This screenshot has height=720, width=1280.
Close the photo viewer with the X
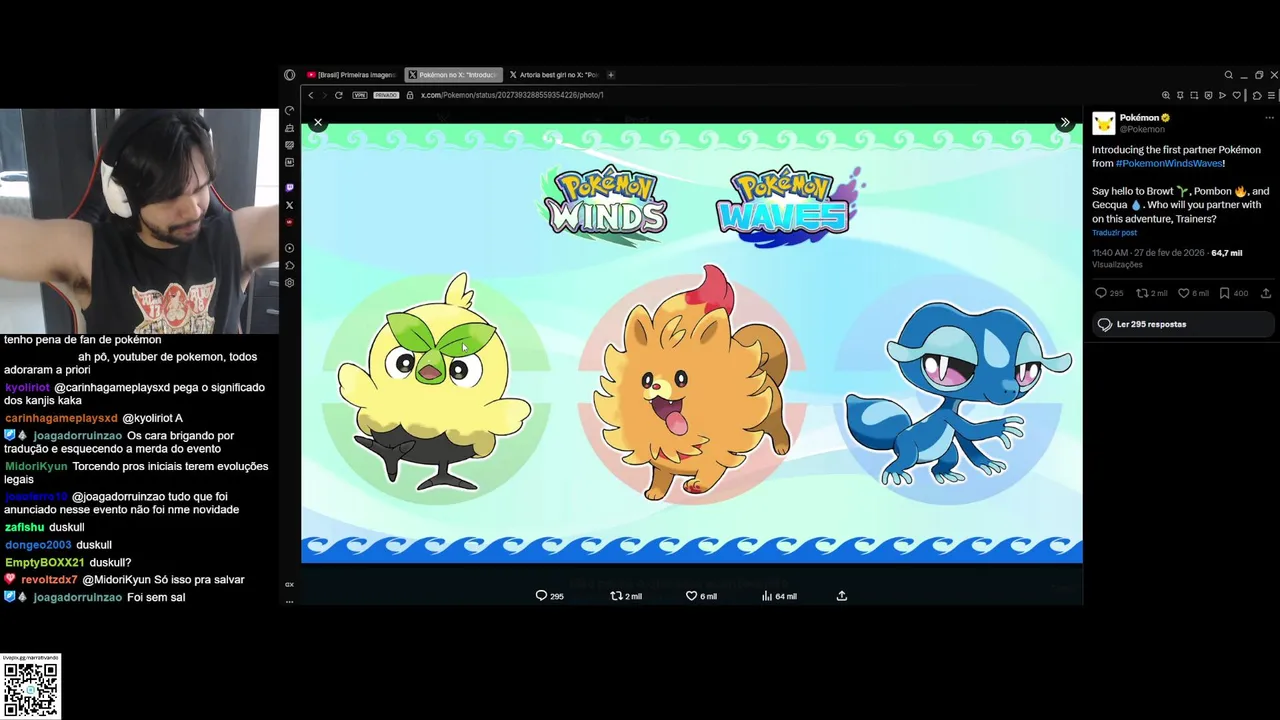(x=318, y=122)
